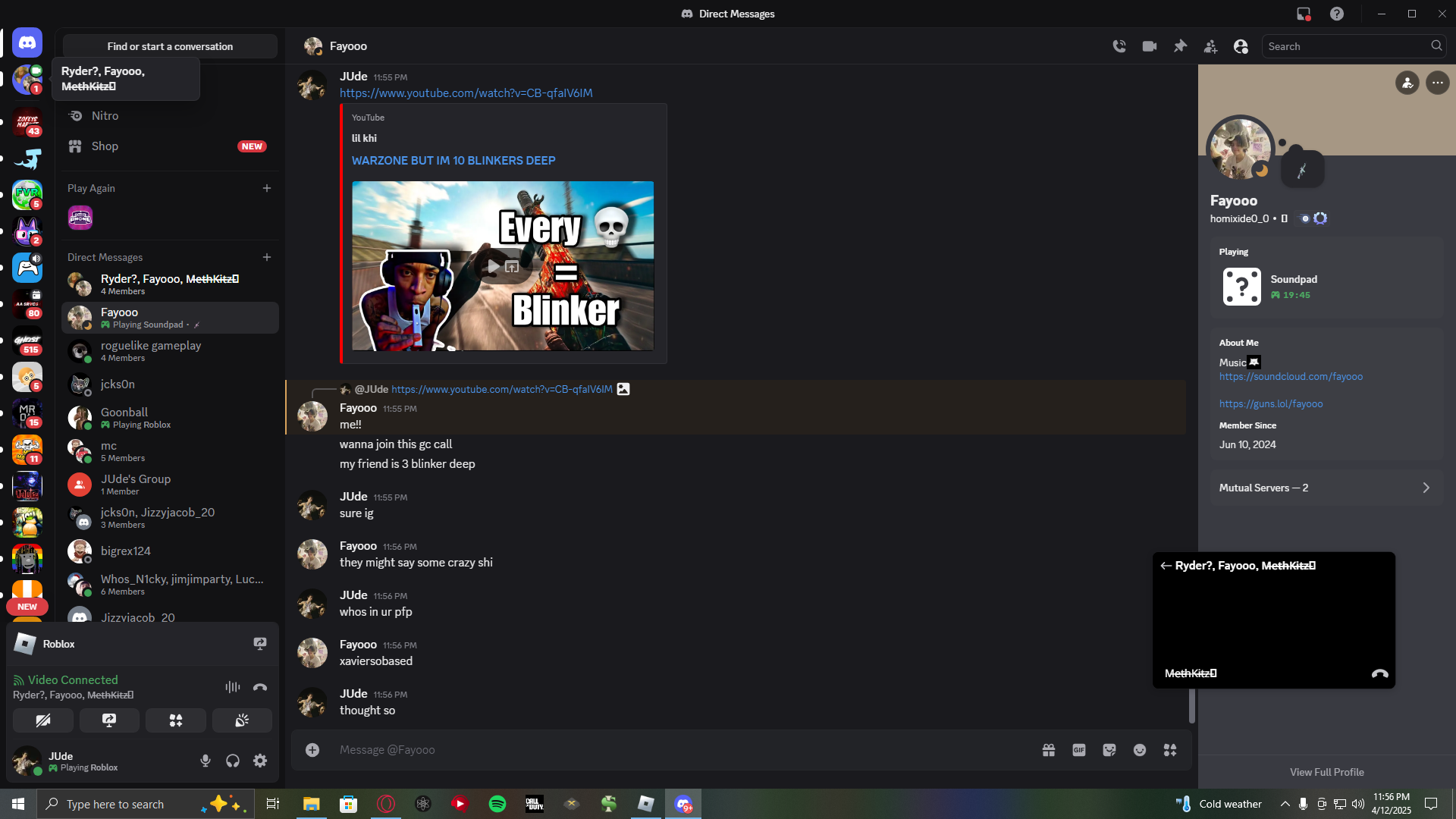Image resolution: width=1456 pixels, height=819 pixels.
Task: Open friend options on Fayooo's profile
Action: click(x=1407, y=83)
